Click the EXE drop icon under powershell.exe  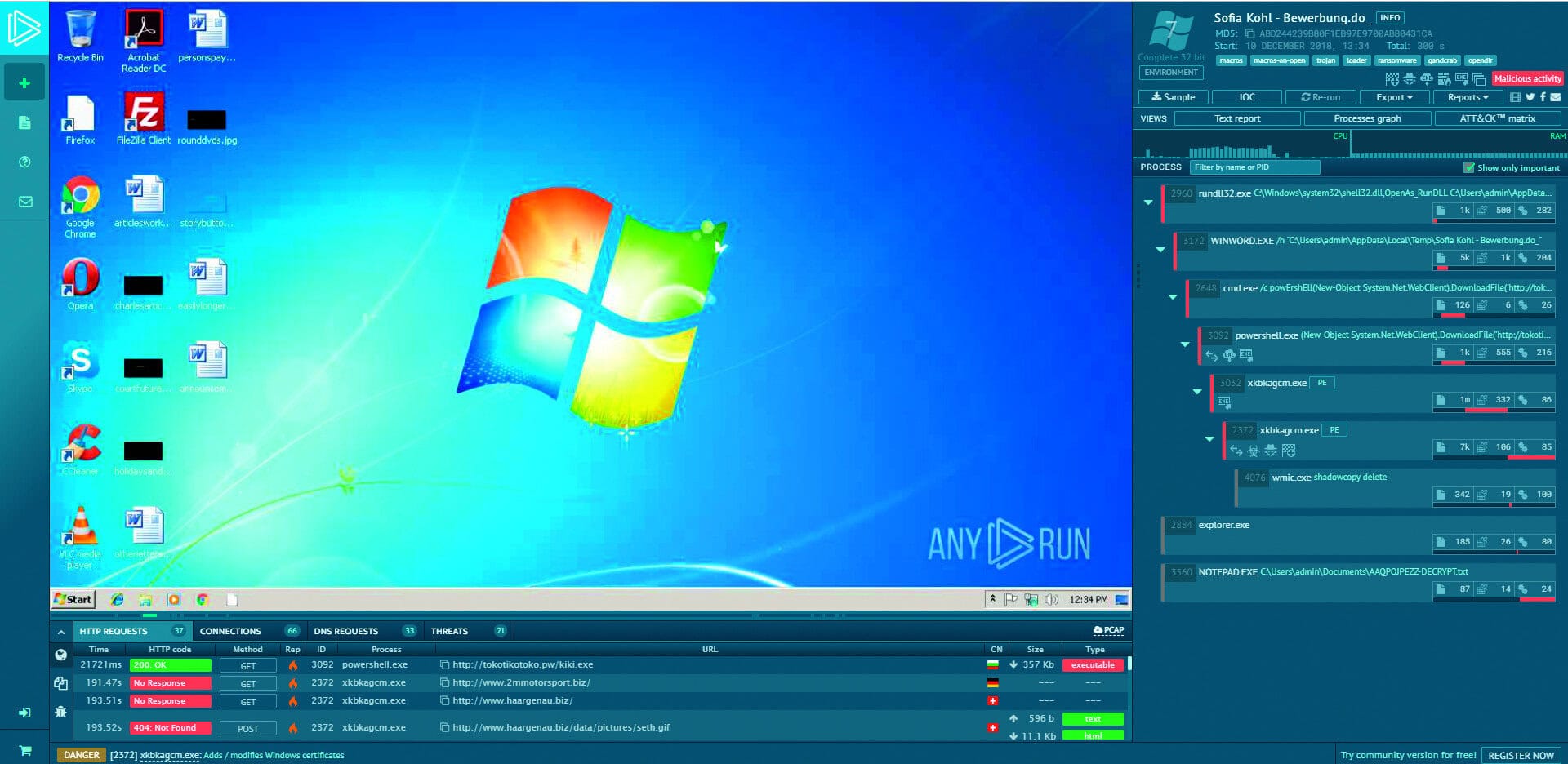pos(1246,354)
